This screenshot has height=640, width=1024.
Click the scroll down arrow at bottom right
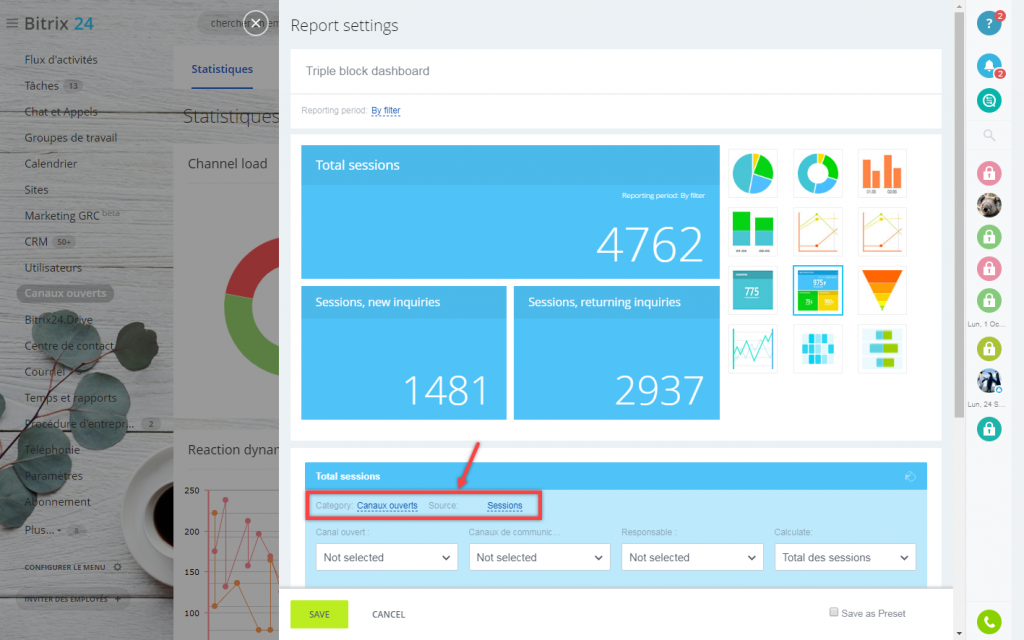point(959,633)
